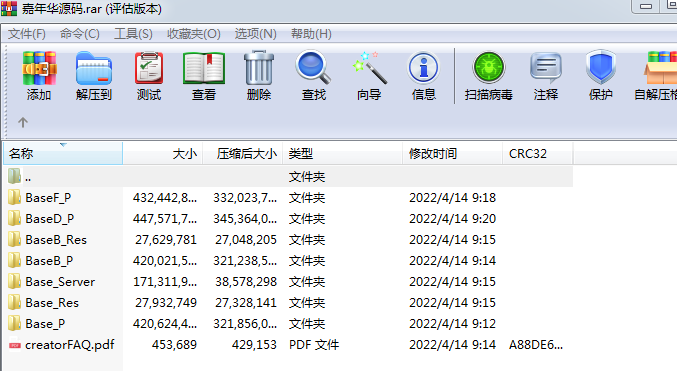Run the Test (测试) archive tool
The height and width of the screenshot is (371, 677).
(x=149, y=68)
